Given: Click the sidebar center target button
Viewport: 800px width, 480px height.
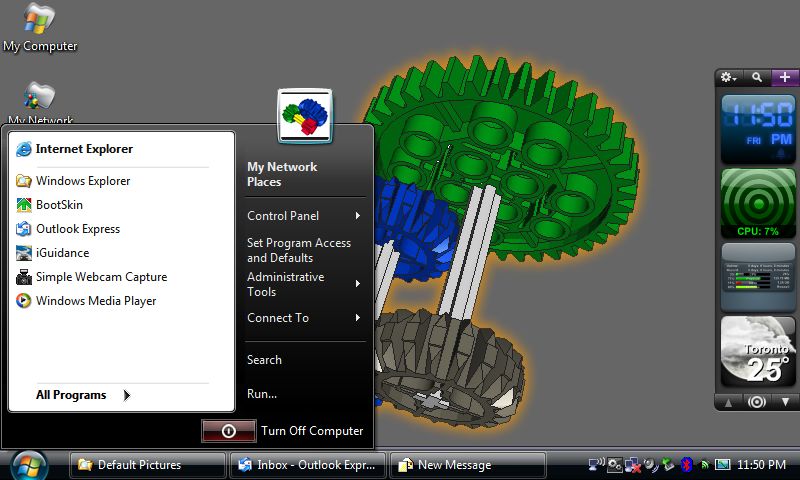Looking at the screenshot, I should pyautogui.click(x=757, y=402).
